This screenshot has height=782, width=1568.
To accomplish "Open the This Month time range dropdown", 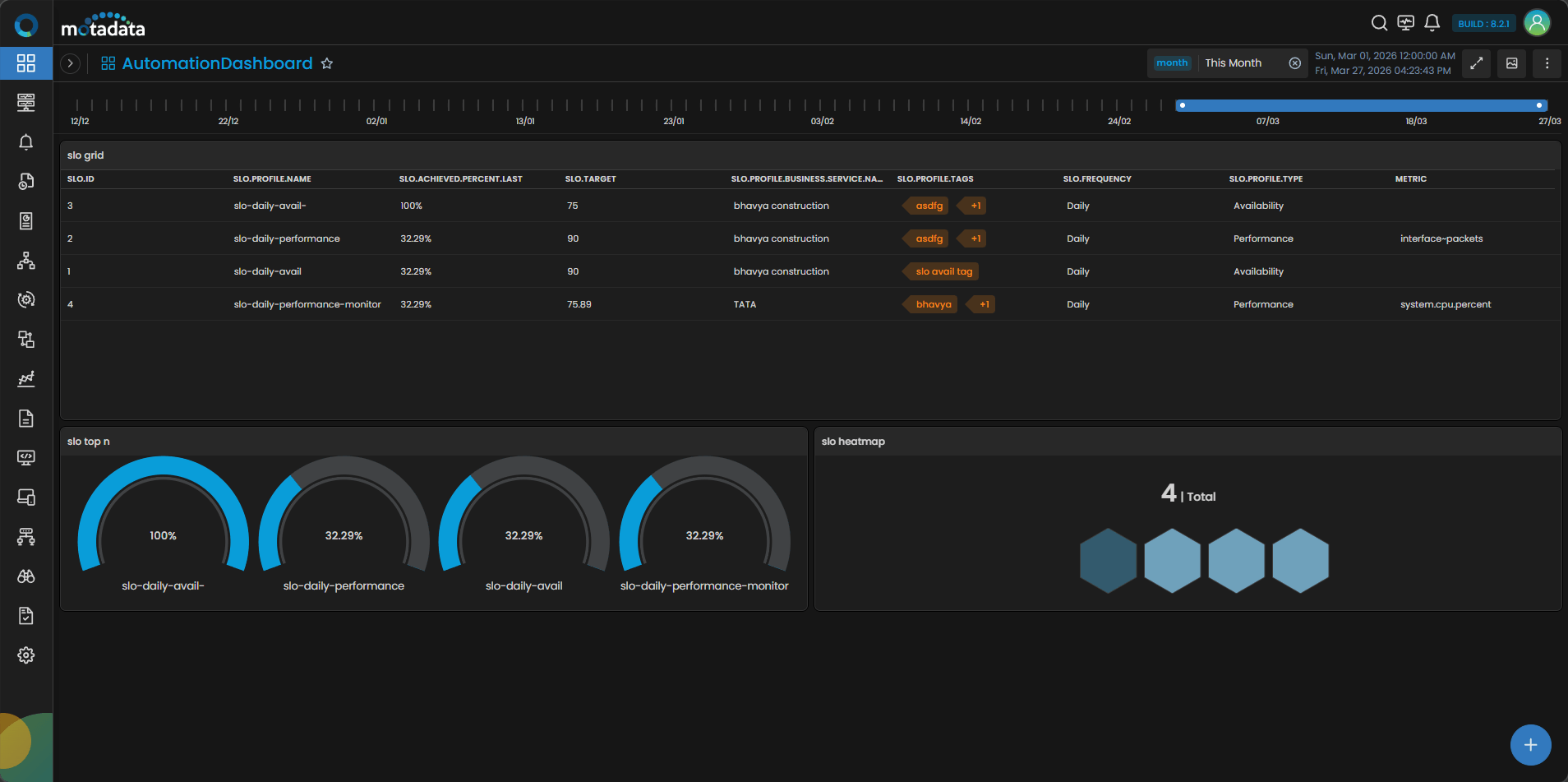I will (1233, 63).
